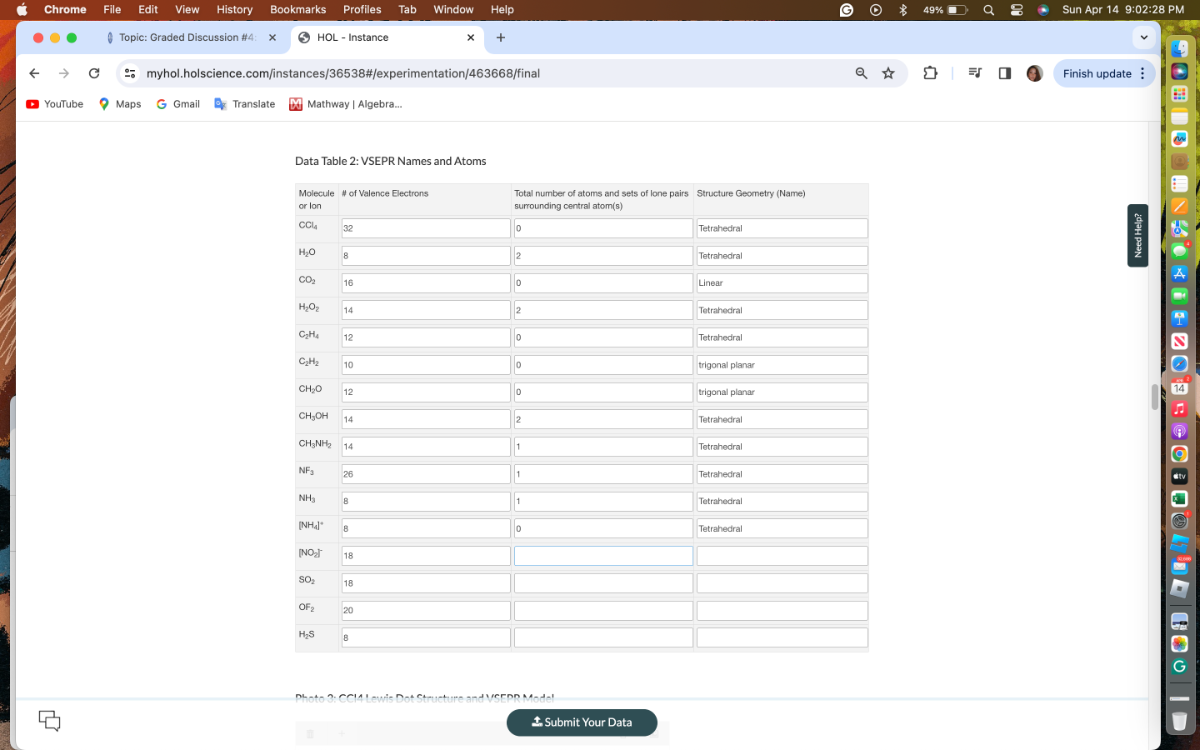Open the tab search chevron

click(1143, 37)
